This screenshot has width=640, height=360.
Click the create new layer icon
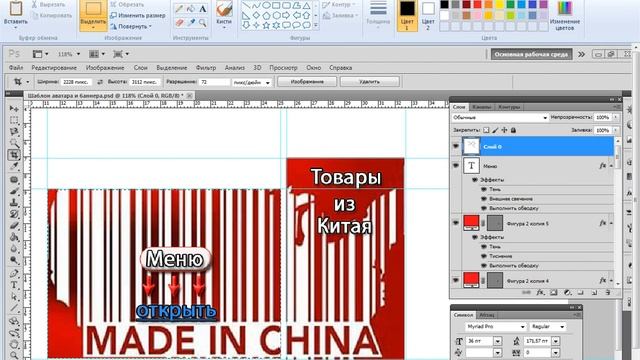coord(594,293)
